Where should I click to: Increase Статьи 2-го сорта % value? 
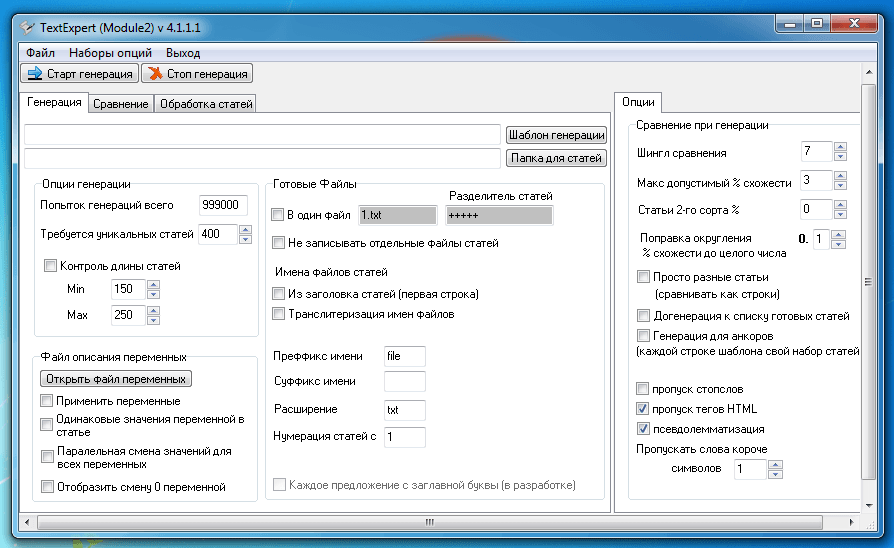point(840,204)
